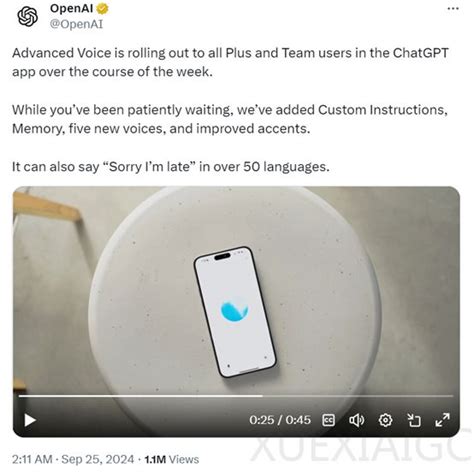This screenshot has width=474, height=472.
Task: Play the video with the play button
Action: (30, 420)
